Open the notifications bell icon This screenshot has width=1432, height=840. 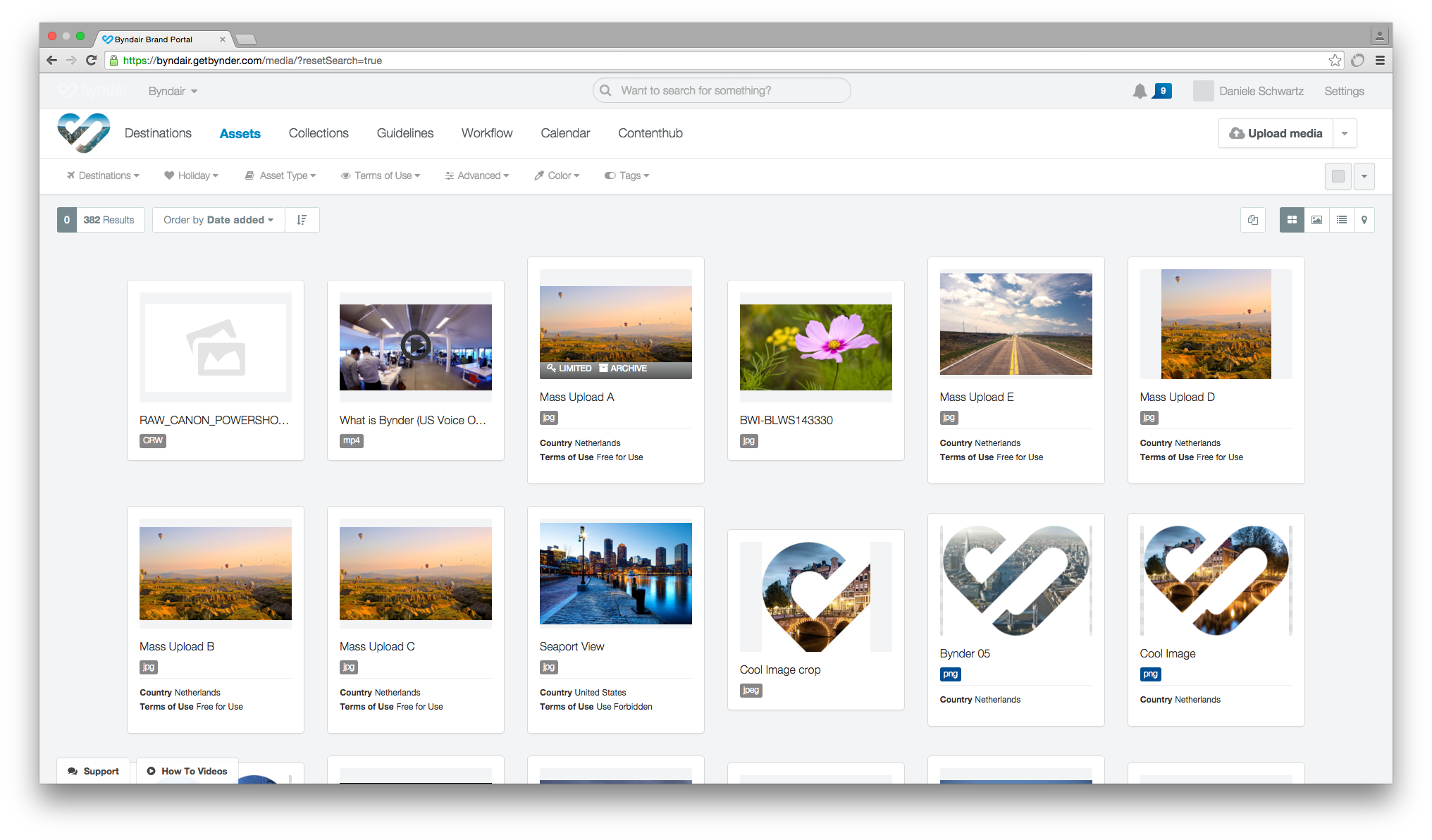click(1140, 91)
